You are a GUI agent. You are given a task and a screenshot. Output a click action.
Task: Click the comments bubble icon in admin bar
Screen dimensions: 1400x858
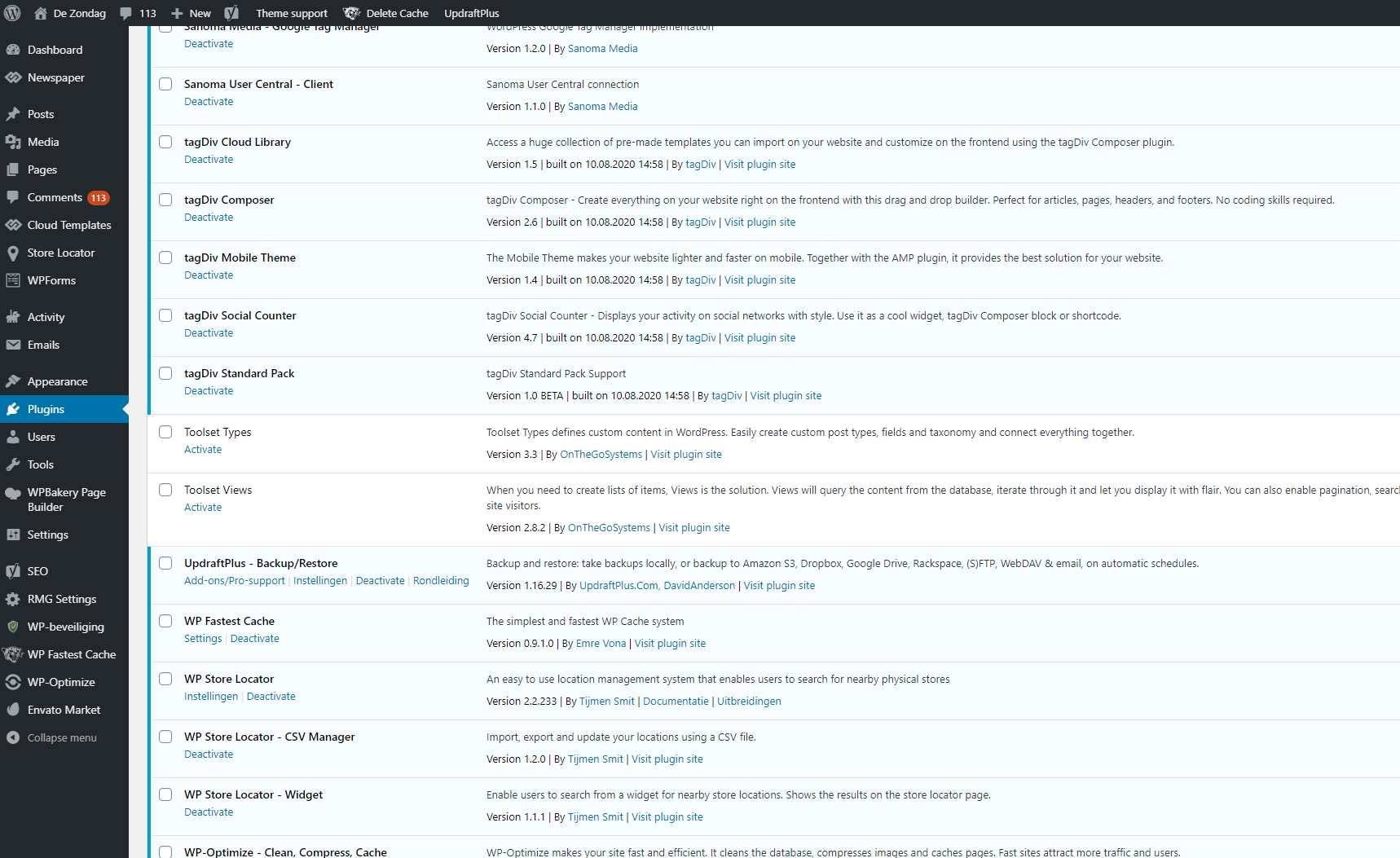[x=125, y=13]
